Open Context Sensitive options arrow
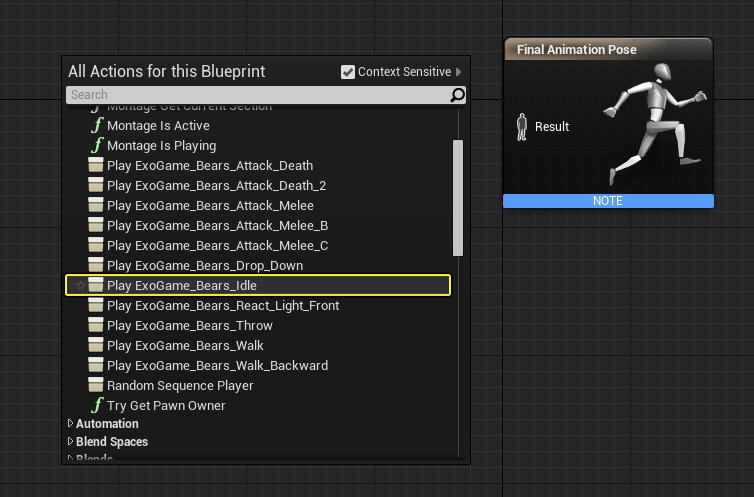 [459, 72]
